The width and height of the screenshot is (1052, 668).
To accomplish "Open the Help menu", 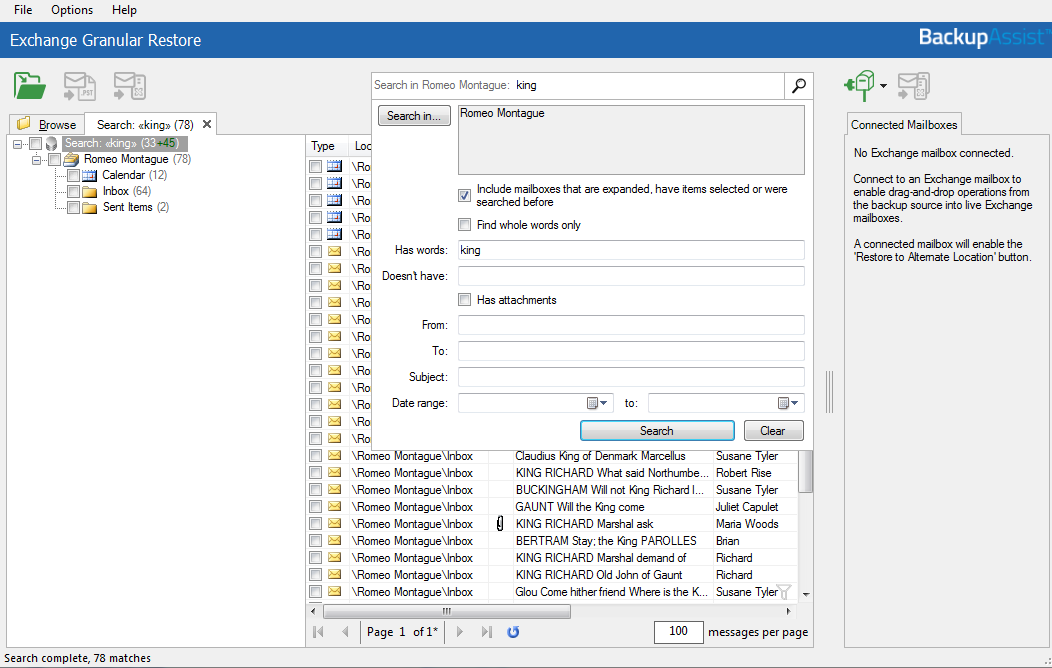I will coord(124,10).
